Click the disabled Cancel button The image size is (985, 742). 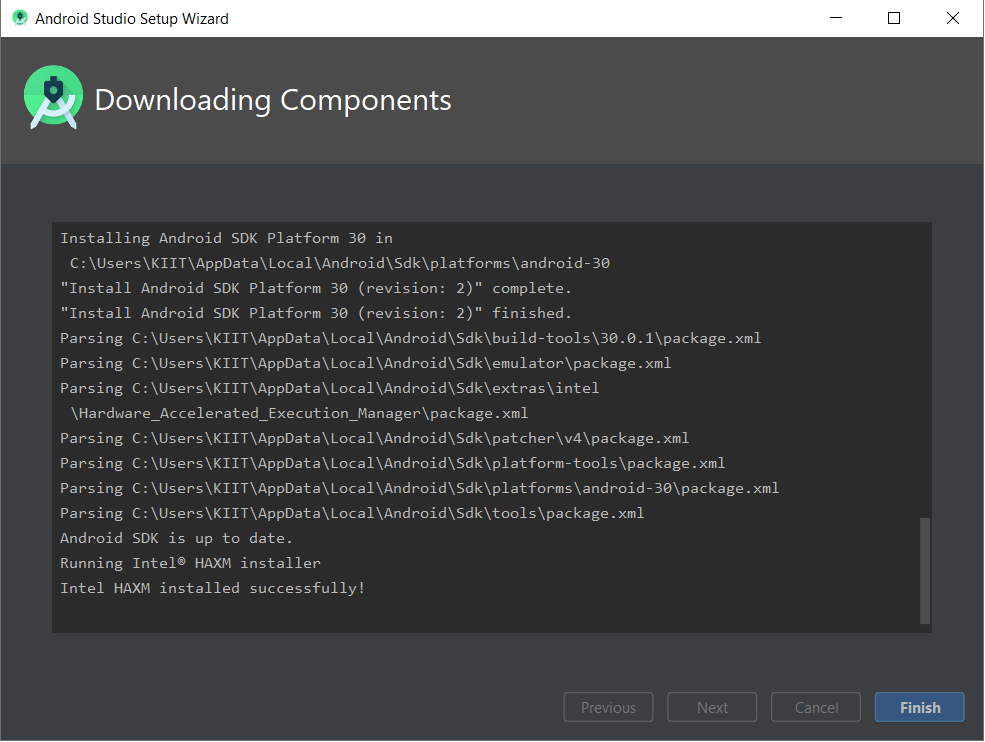pyautogui.click(x=816, y=707)
